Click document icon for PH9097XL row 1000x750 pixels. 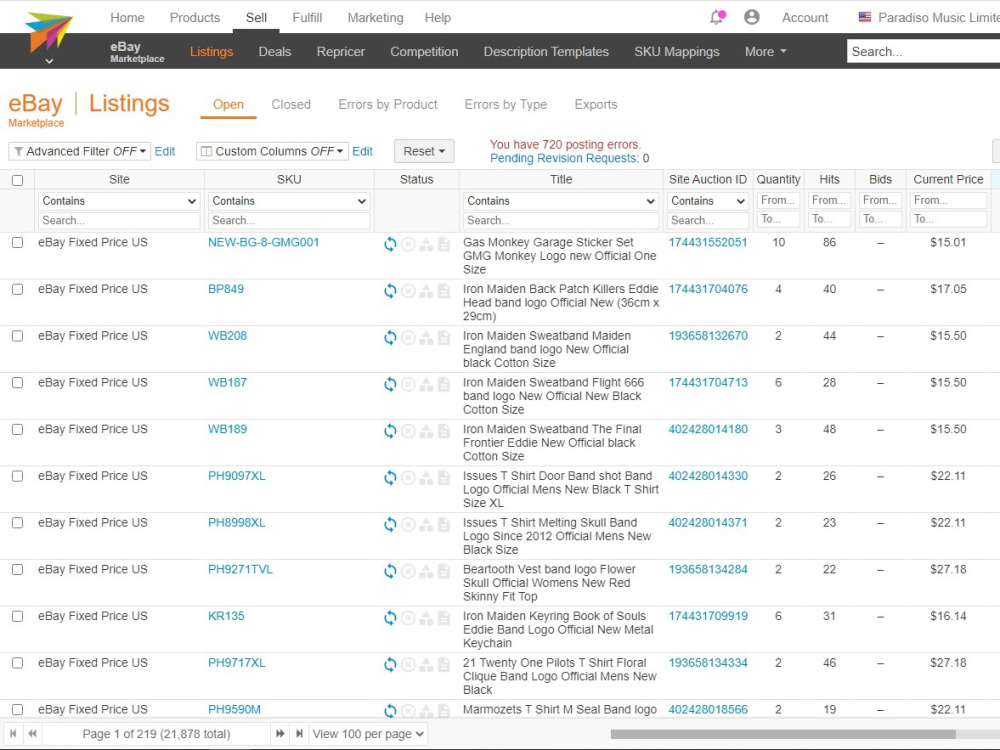[444, 478]
